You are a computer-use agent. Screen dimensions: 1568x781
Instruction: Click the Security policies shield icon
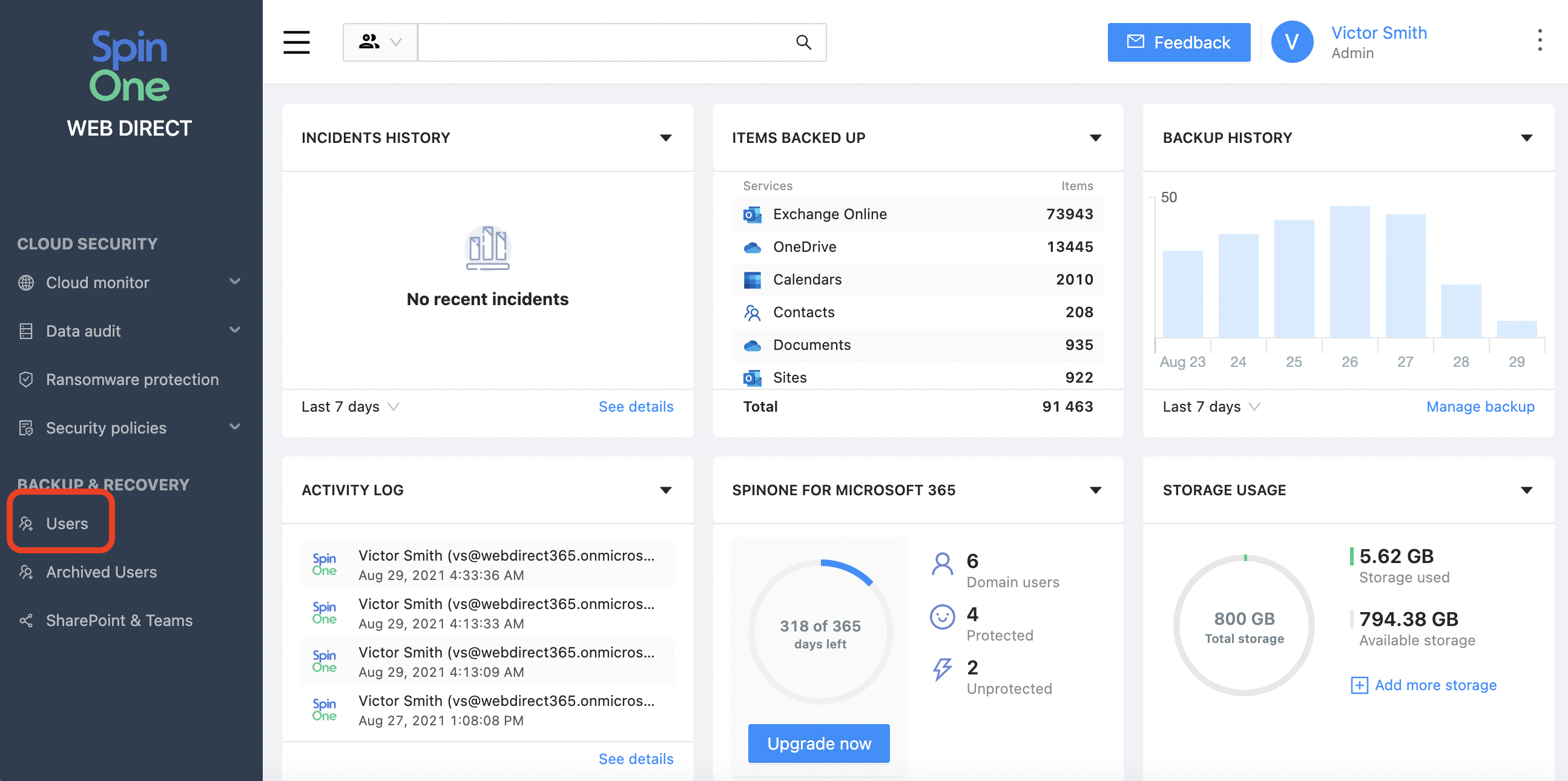(25, 427)
